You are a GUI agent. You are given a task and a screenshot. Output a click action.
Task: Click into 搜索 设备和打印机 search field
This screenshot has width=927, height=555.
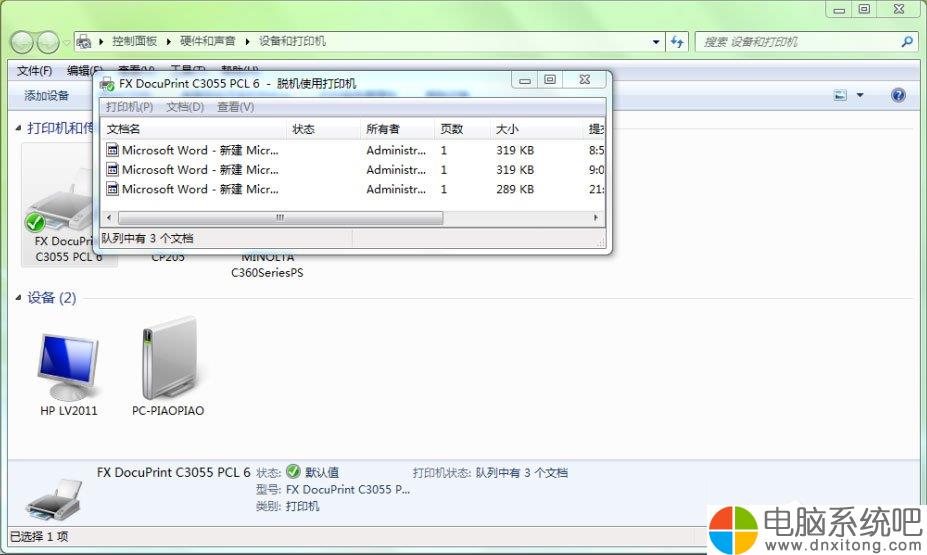[x=798, y=42]
